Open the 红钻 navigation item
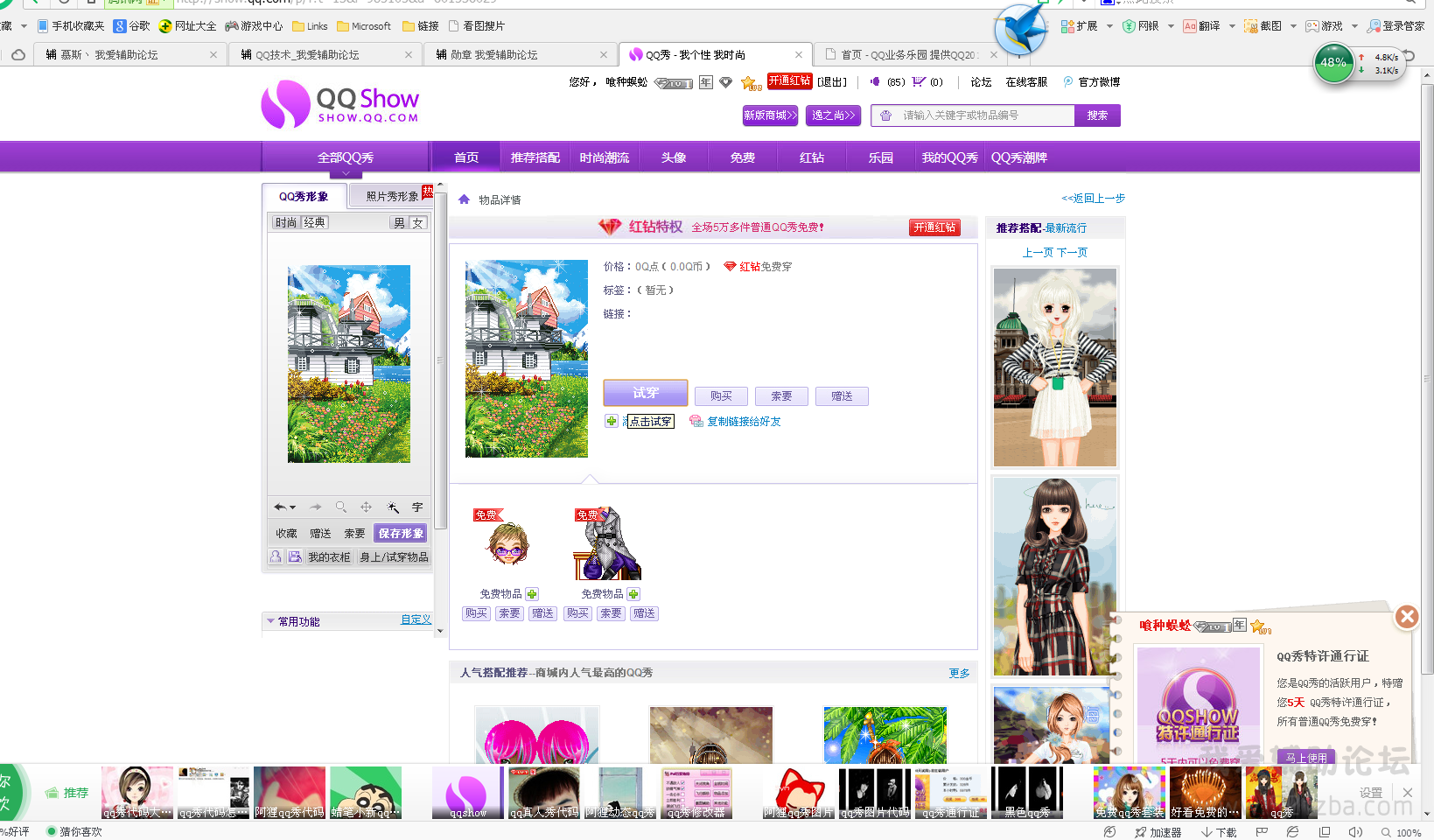 click(812, 157)
